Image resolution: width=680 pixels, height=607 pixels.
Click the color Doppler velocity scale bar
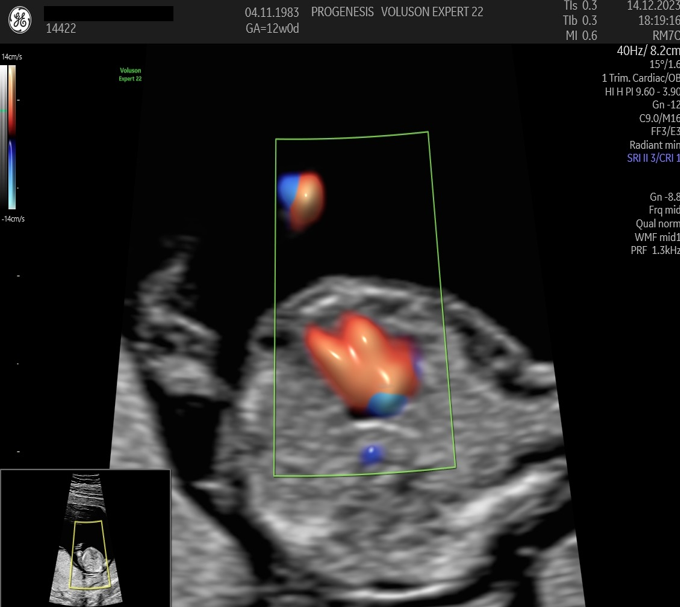(12, 137)
